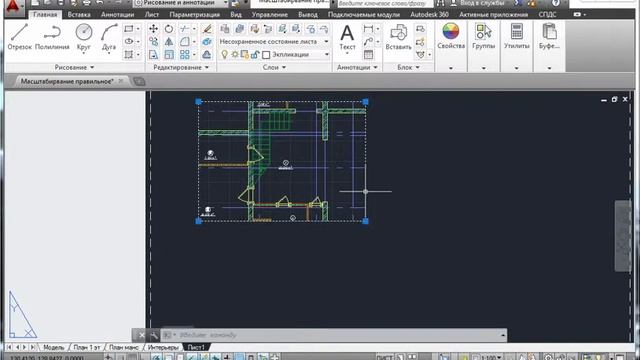Select the Дуга (Arc) tool
640x360 pixels.
(x=109, y=37)
